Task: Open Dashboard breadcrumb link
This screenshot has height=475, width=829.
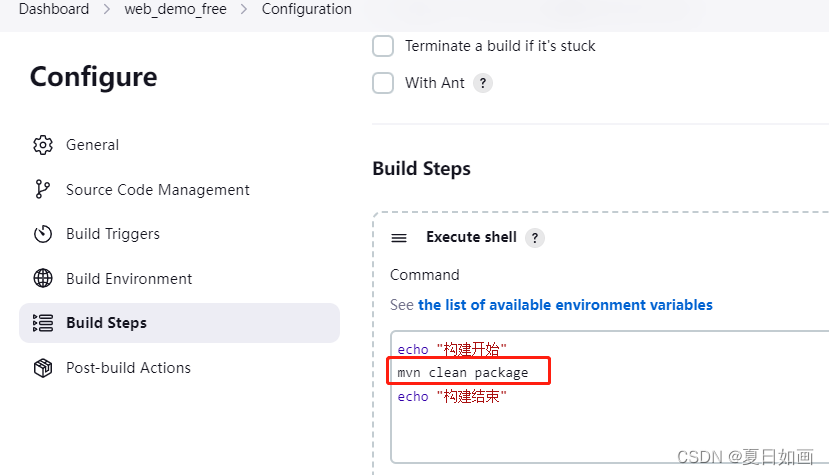Action: pos(53,9)
